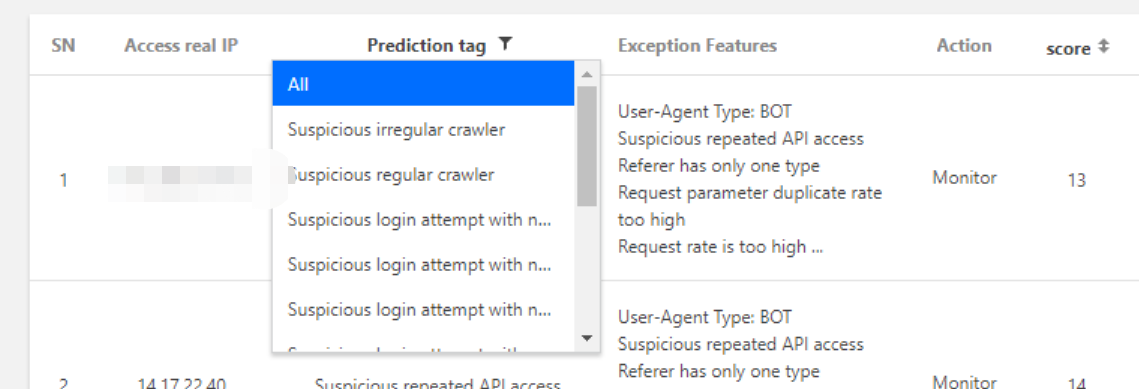Click the Access real IP column header
This screenshot has width=1139, height=389.
[x=181, y=46]
